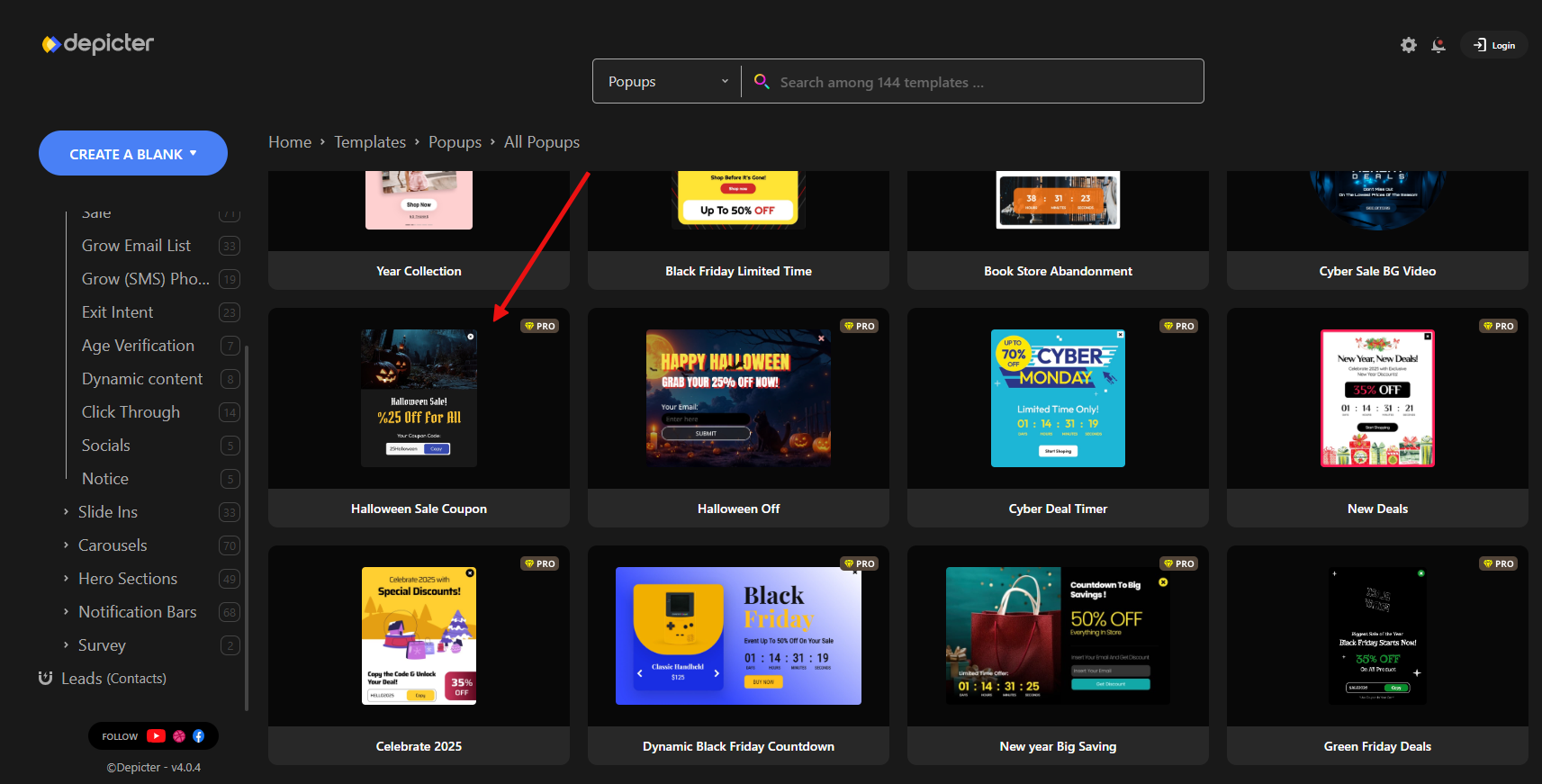This screenshot has width=1542, height=784.
Task: Open Dynamic Black Friday Countdown thumbnail
Action: [x=738, y=635]
